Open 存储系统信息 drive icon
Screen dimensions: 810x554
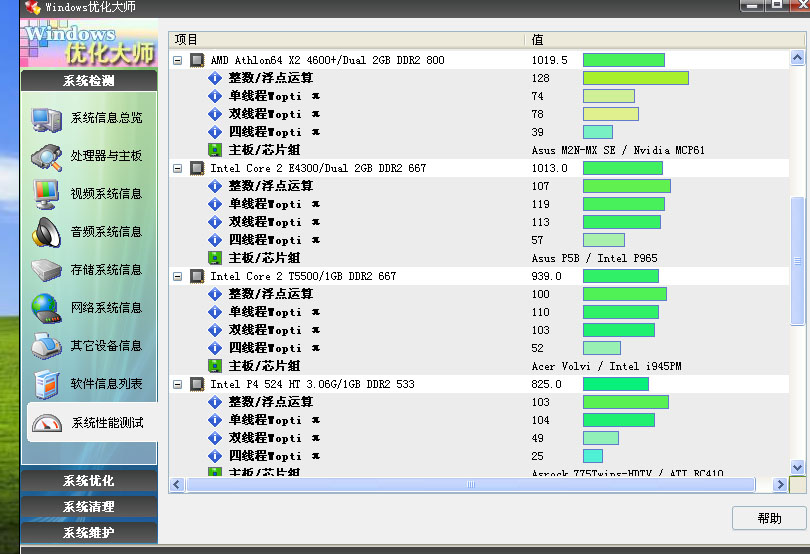tap(46, 270)
